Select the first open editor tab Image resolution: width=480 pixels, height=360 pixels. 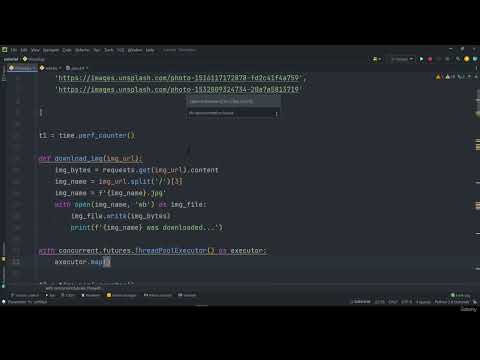(21, 68)
